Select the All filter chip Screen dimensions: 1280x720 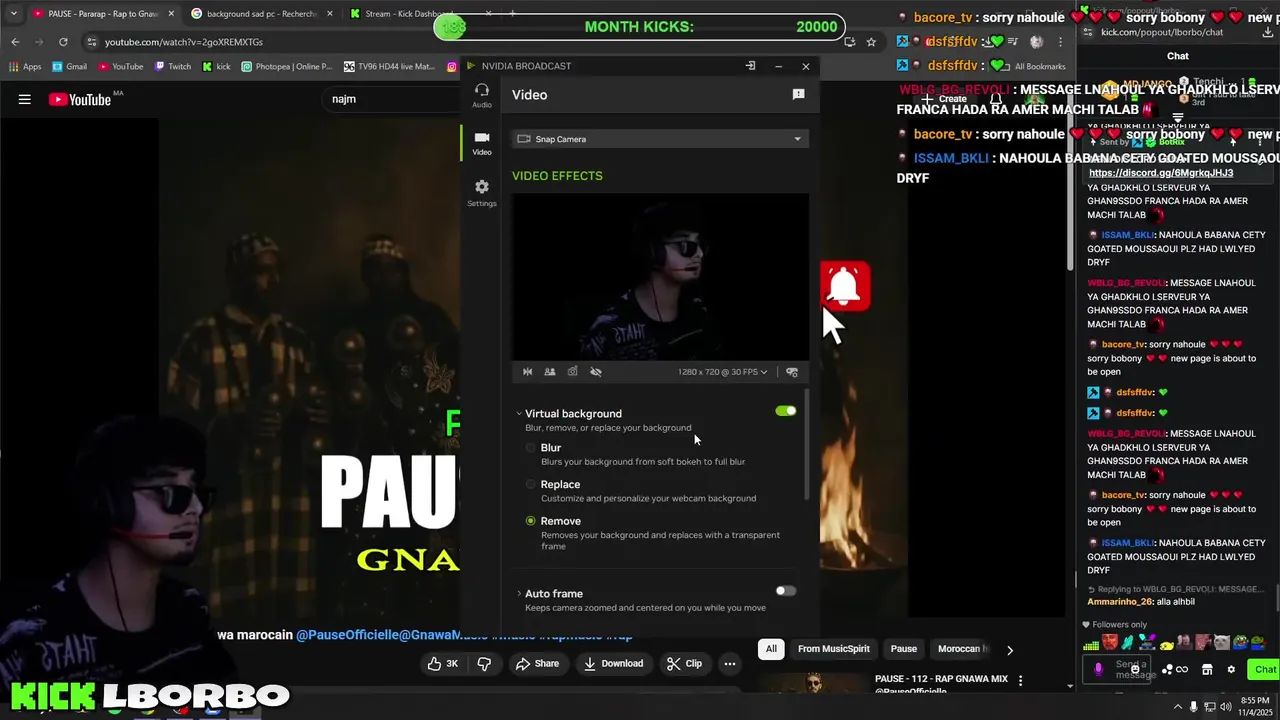coord(771,649)
